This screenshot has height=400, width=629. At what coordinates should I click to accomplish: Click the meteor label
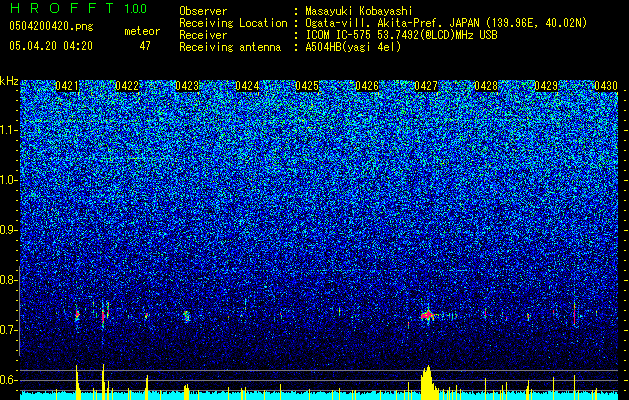click(x=142, y=31)
